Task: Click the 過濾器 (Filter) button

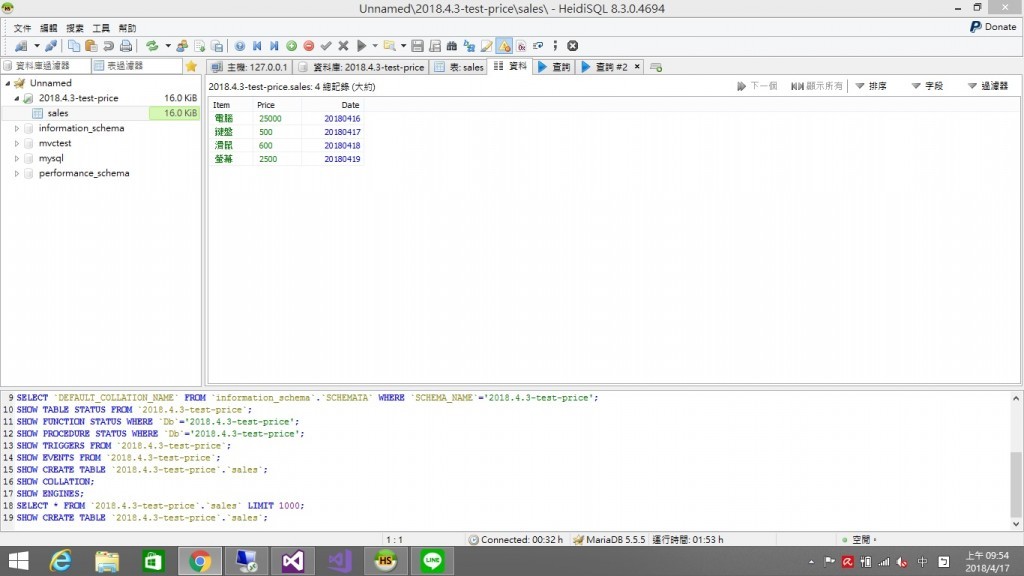Action: (987, 86)
